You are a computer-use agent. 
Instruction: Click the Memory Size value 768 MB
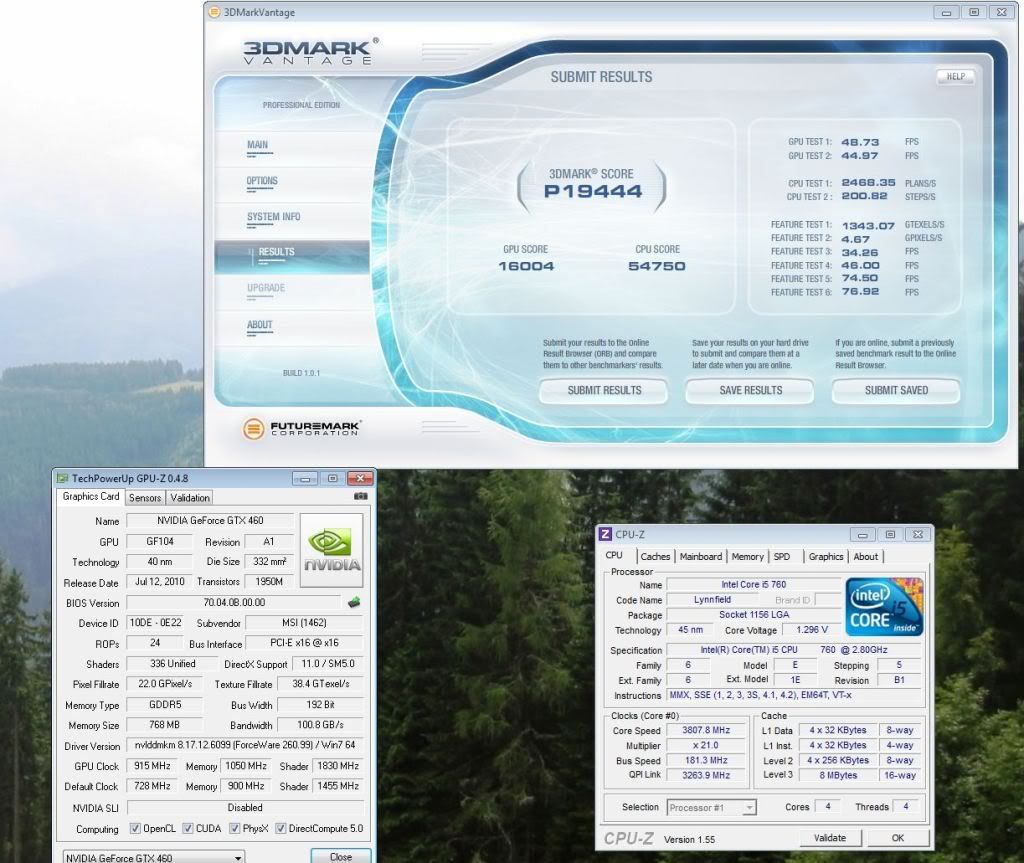[x=165, y=725]
